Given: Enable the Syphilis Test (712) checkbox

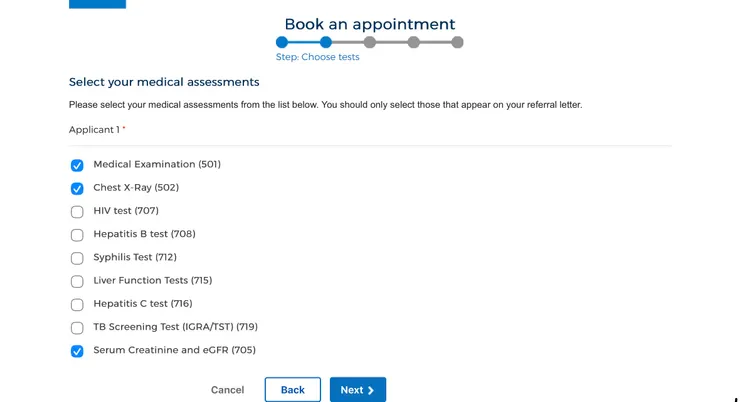Looking at the screenshot, I should click(x=77, y=258).
